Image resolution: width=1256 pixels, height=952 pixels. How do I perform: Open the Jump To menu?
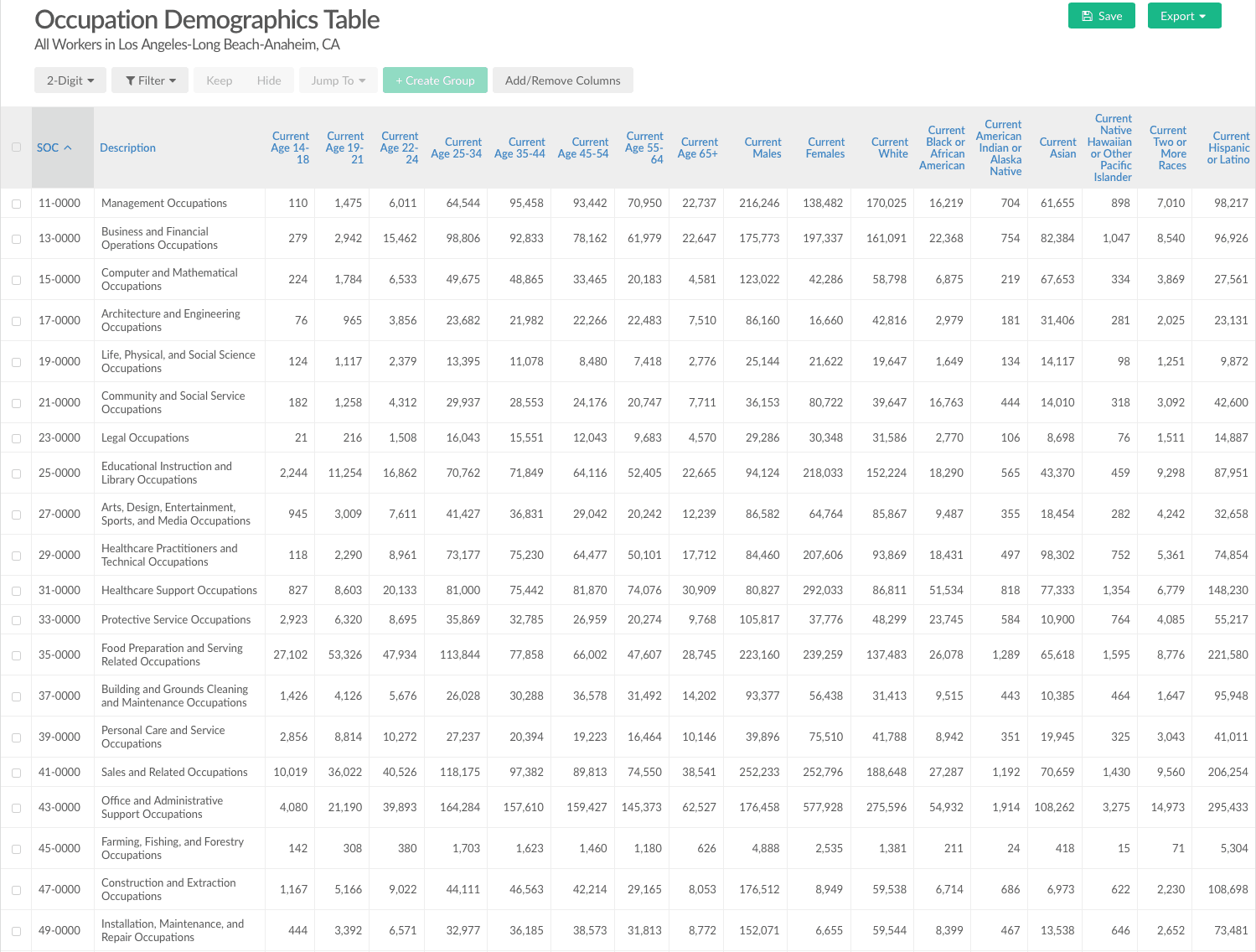(x=338, y=80)
